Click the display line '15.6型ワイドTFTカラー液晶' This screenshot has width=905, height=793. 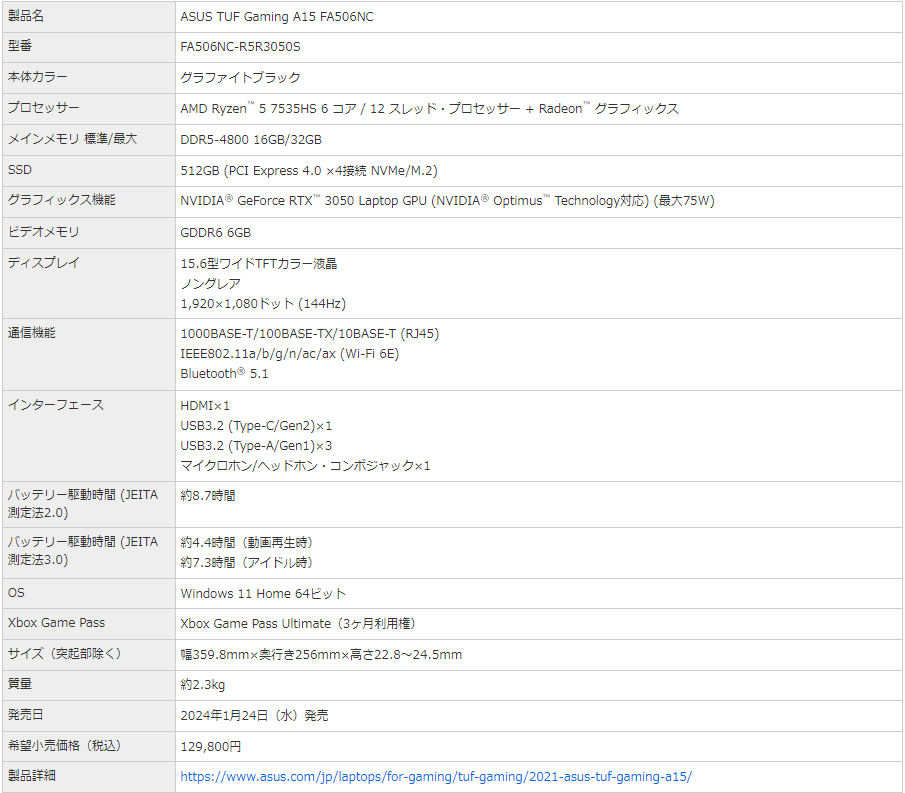pos(259,264)
